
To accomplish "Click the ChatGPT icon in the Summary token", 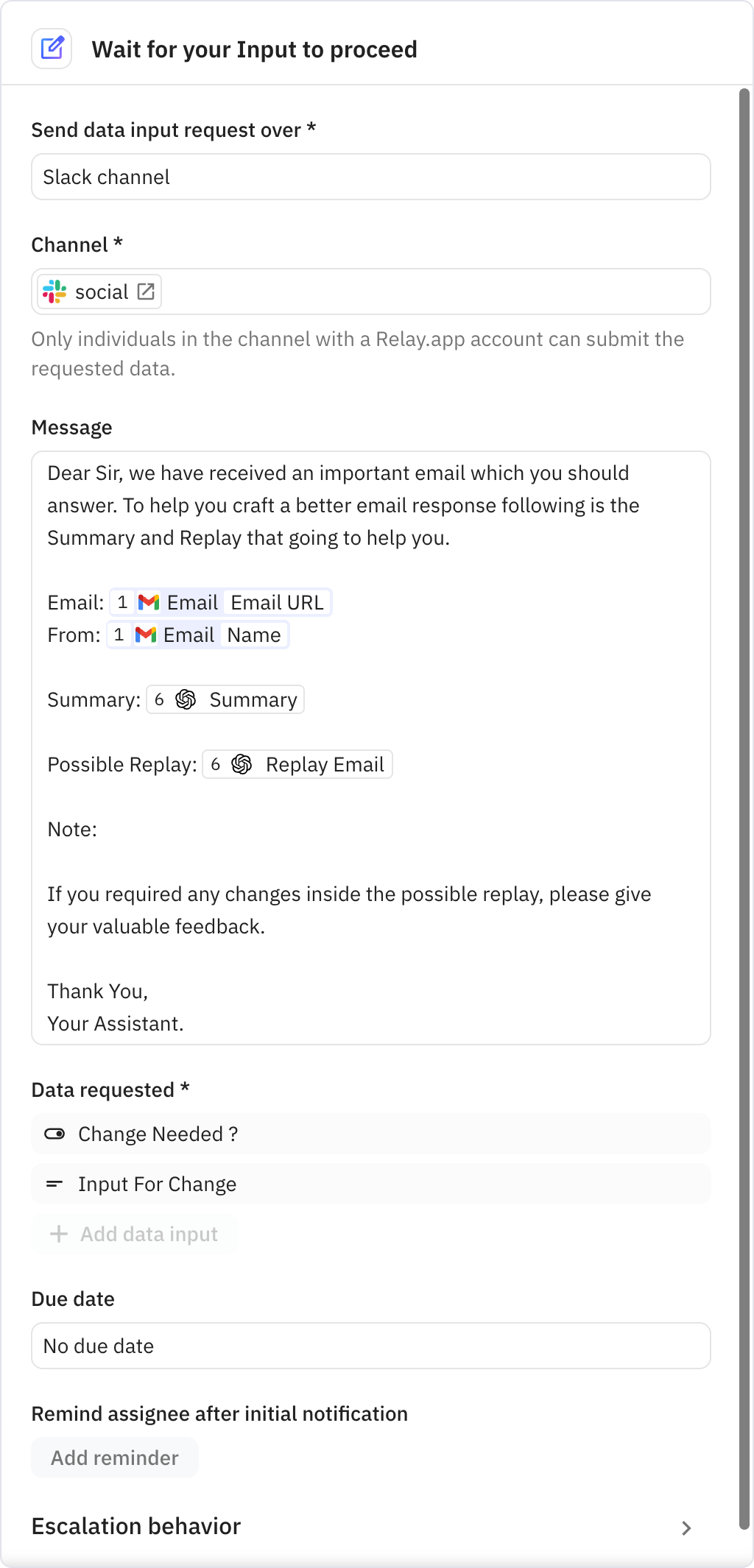I will pos(185,699).
